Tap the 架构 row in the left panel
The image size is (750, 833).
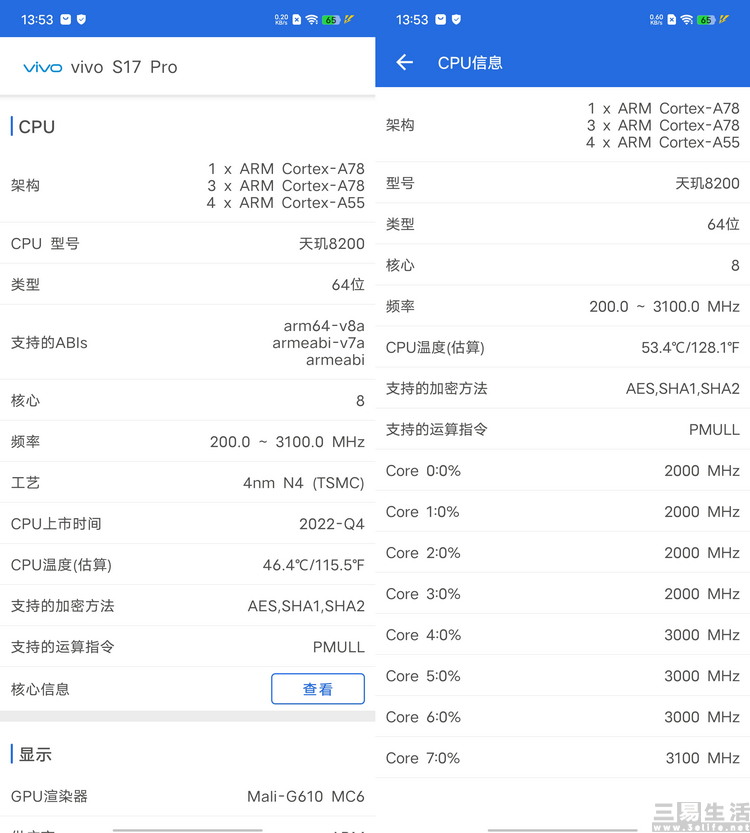[x=188, y=185]
